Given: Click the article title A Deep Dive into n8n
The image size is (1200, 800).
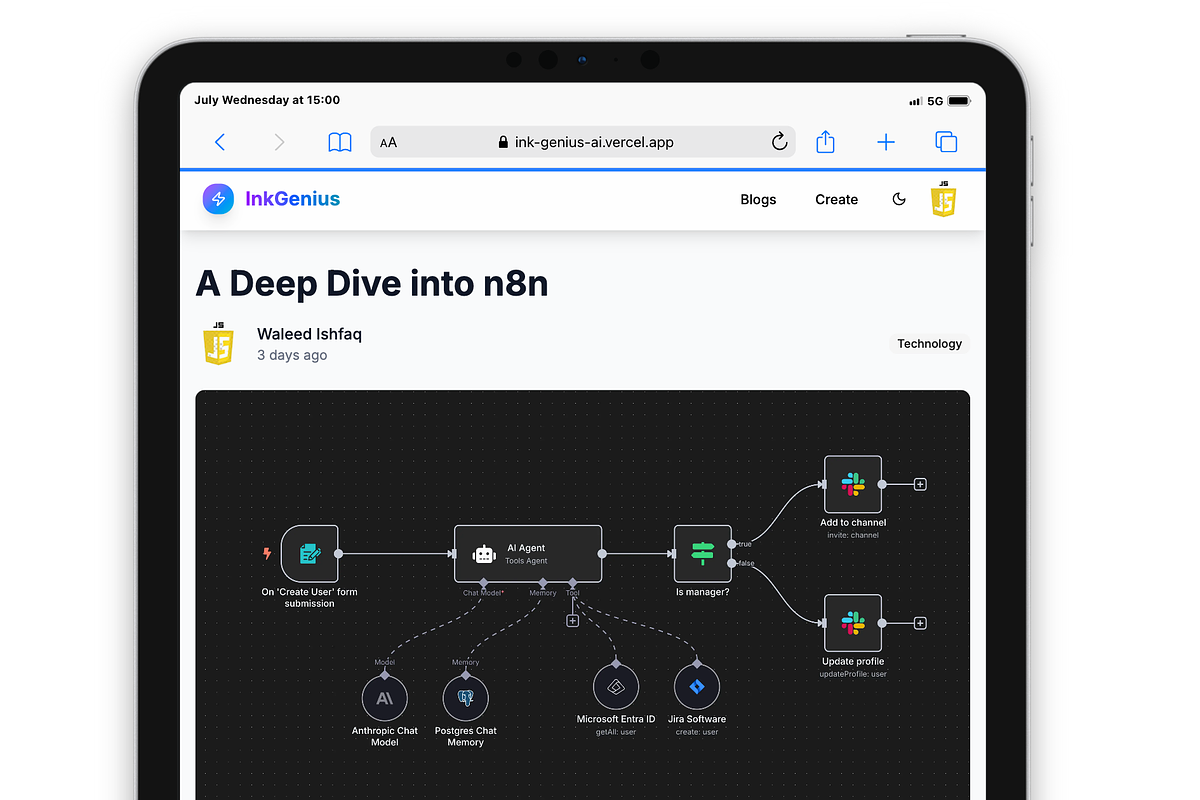Looking at the screenshot, I should point(372,283).
